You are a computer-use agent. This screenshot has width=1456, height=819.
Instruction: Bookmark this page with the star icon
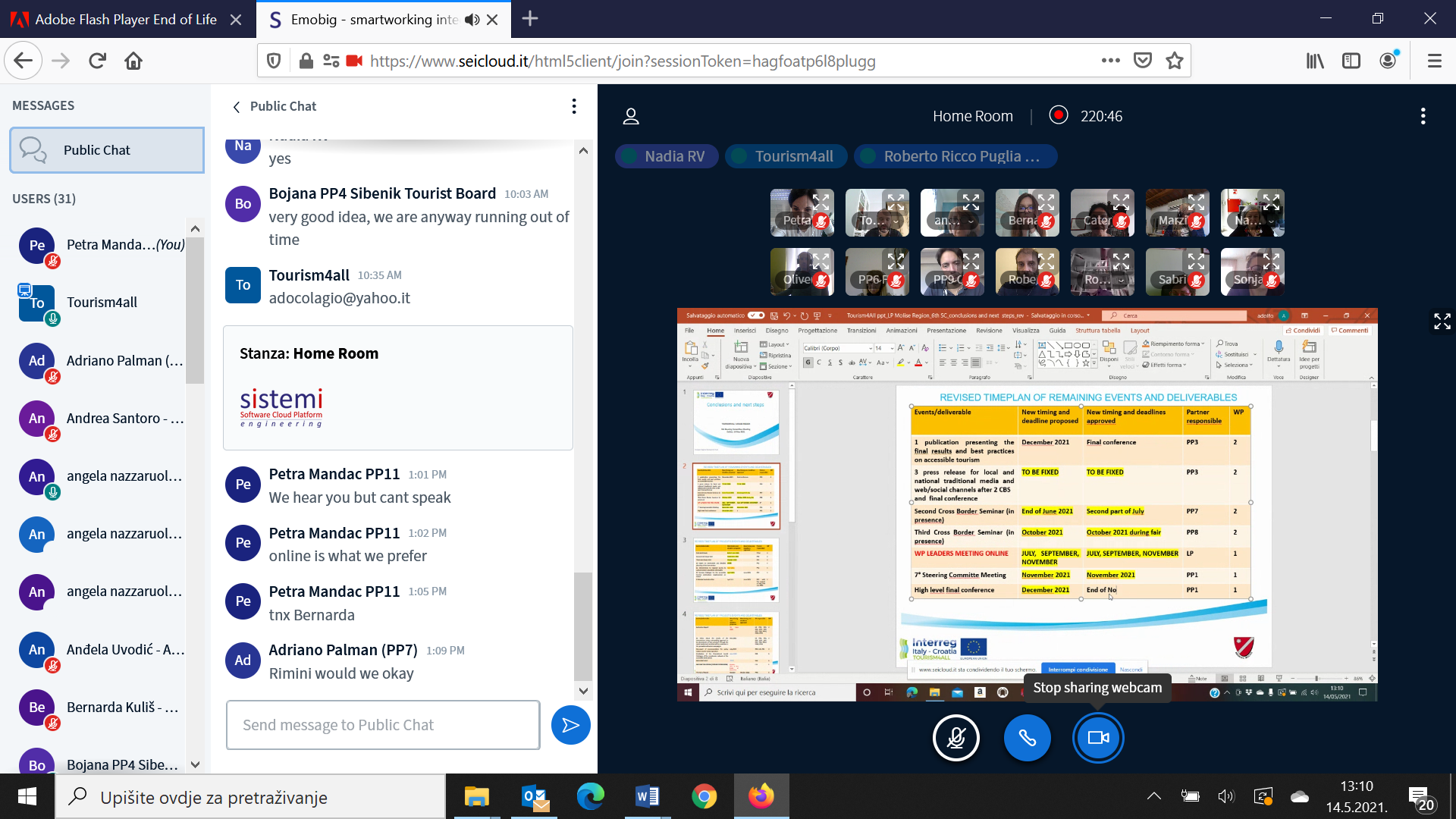pyautogui.click(x=1175, y=61)
